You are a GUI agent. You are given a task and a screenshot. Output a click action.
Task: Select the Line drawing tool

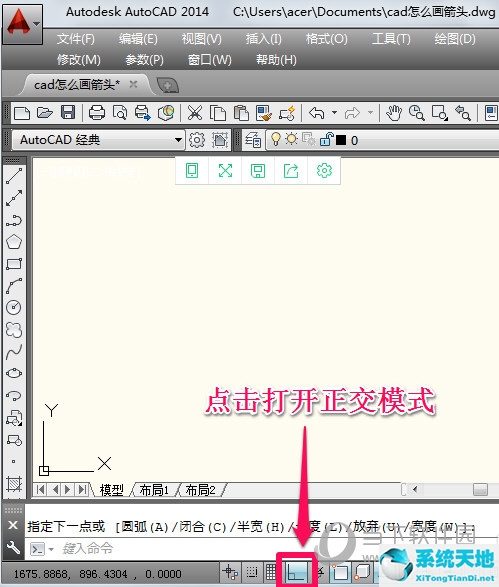click(x=14, y=176)
